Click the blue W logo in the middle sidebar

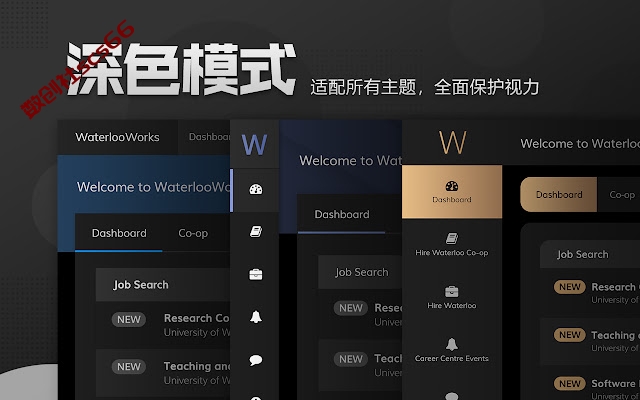click(x=254, y=144)
